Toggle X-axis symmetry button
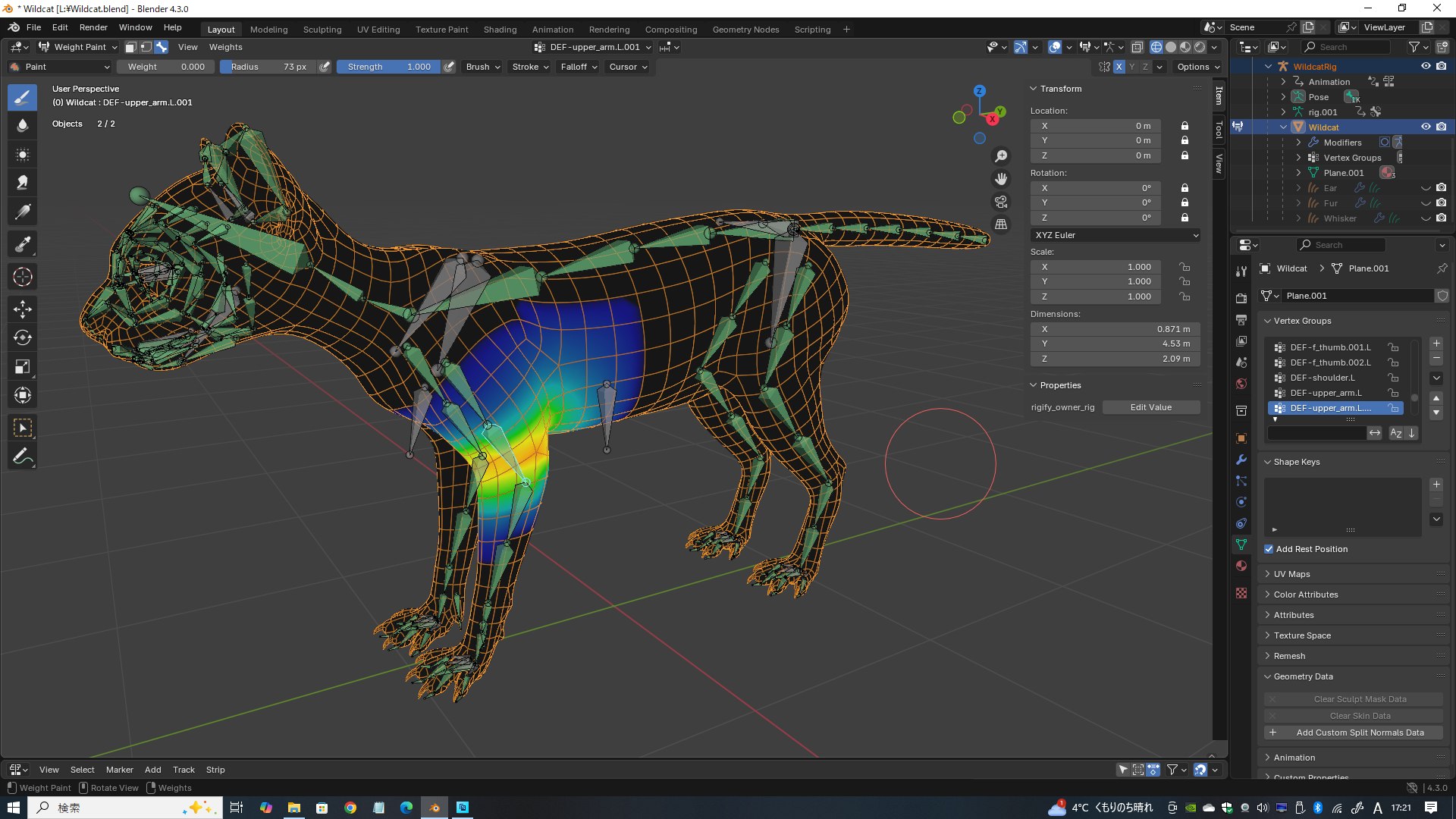The image size is (1456, 819). tap(1119, 67)
